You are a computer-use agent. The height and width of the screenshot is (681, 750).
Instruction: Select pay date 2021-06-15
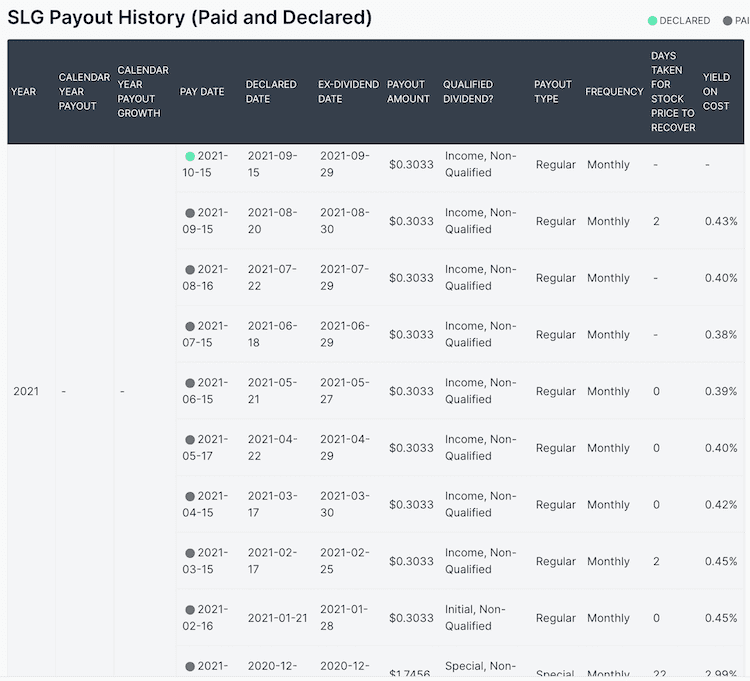click(206, 391)
